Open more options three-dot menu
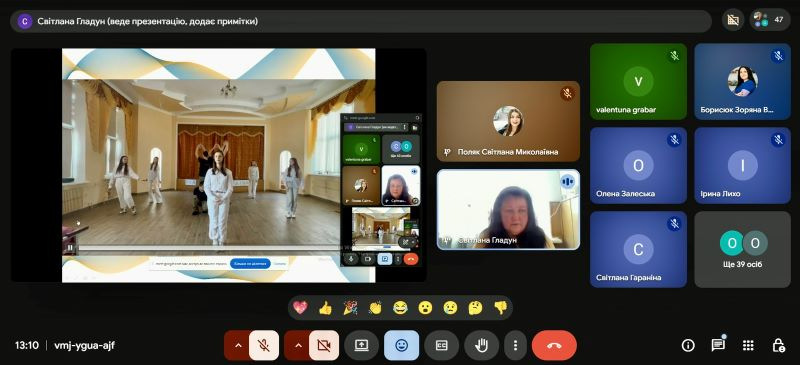The height and width of the screenshot is (365, 800). coord(515,346)
